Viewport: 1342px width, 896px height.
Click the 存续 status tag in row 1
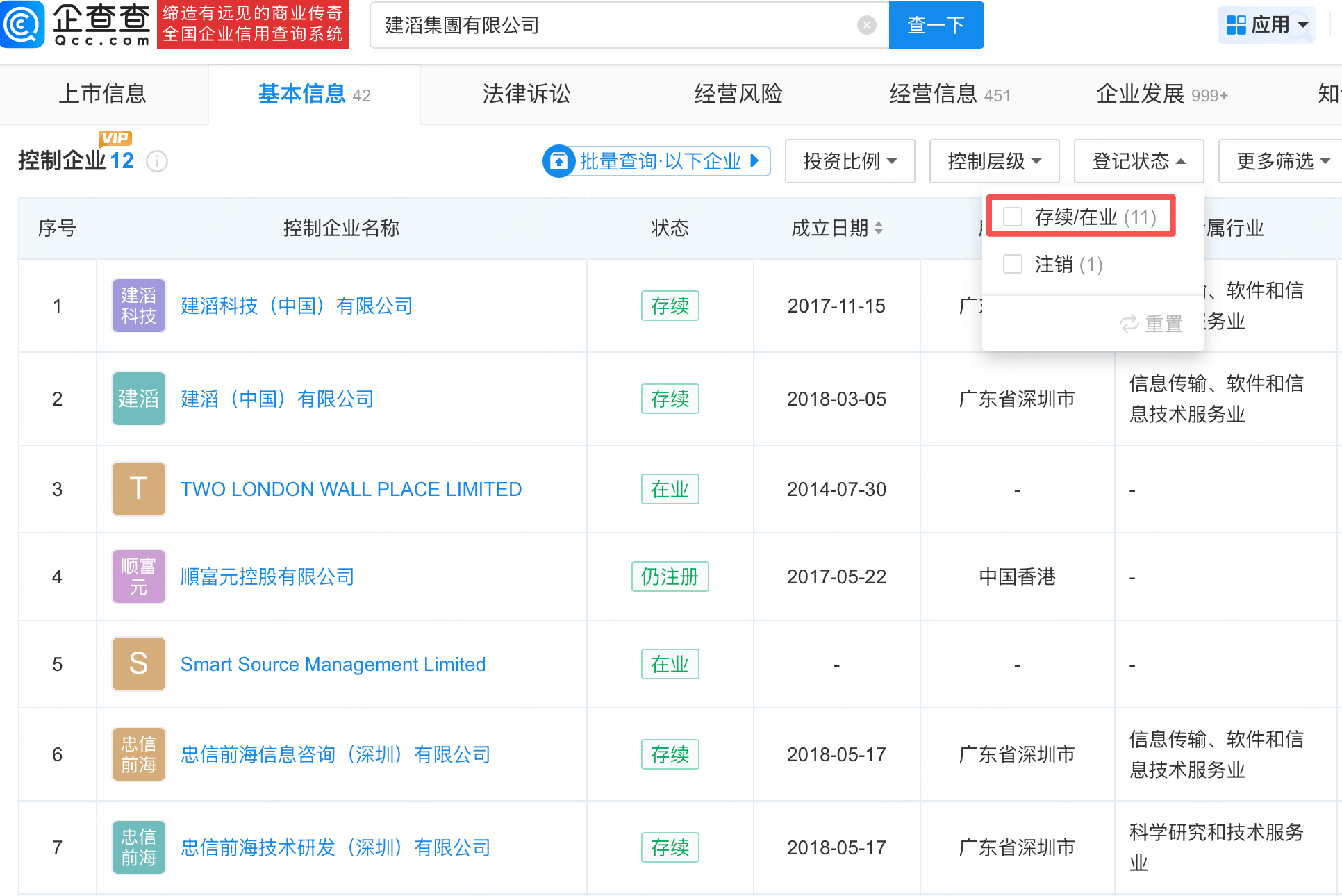(670, 306)
